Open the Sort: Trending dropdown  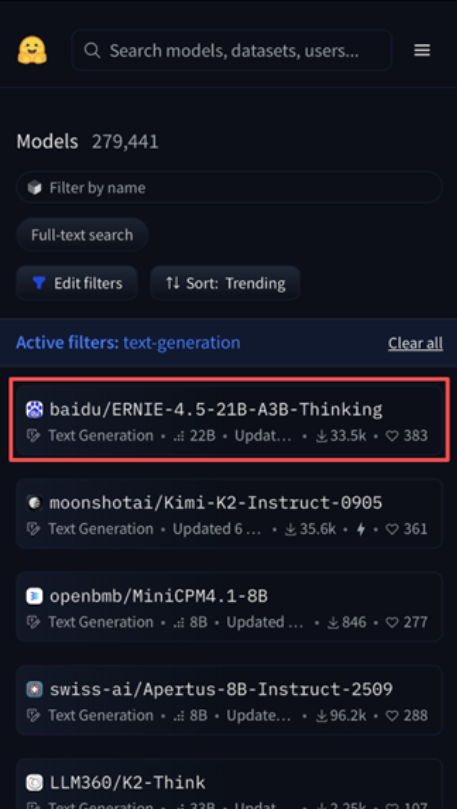pos(225,283)
